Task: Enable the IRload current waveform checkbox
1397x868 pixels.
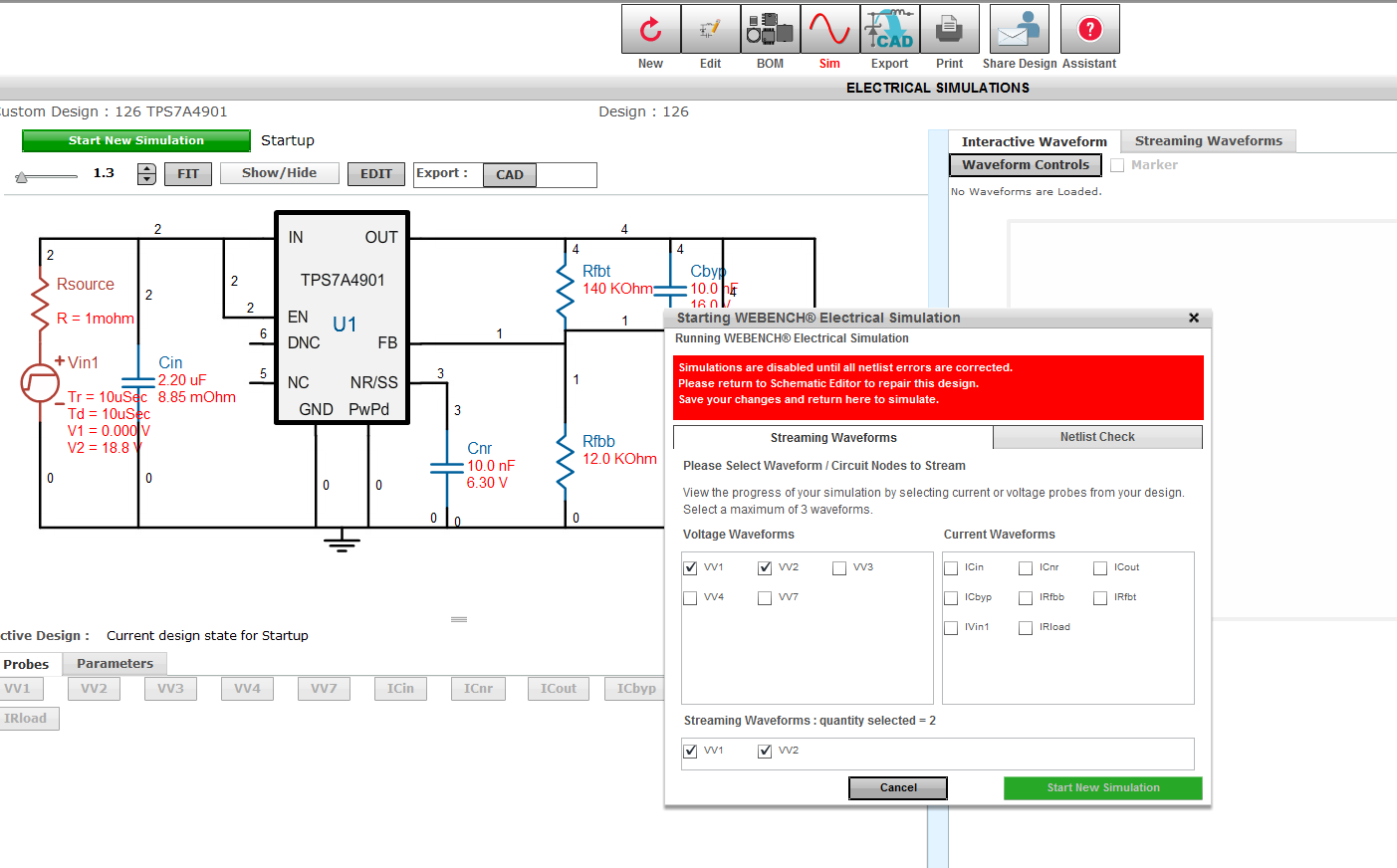Action: coord(1026,628)
